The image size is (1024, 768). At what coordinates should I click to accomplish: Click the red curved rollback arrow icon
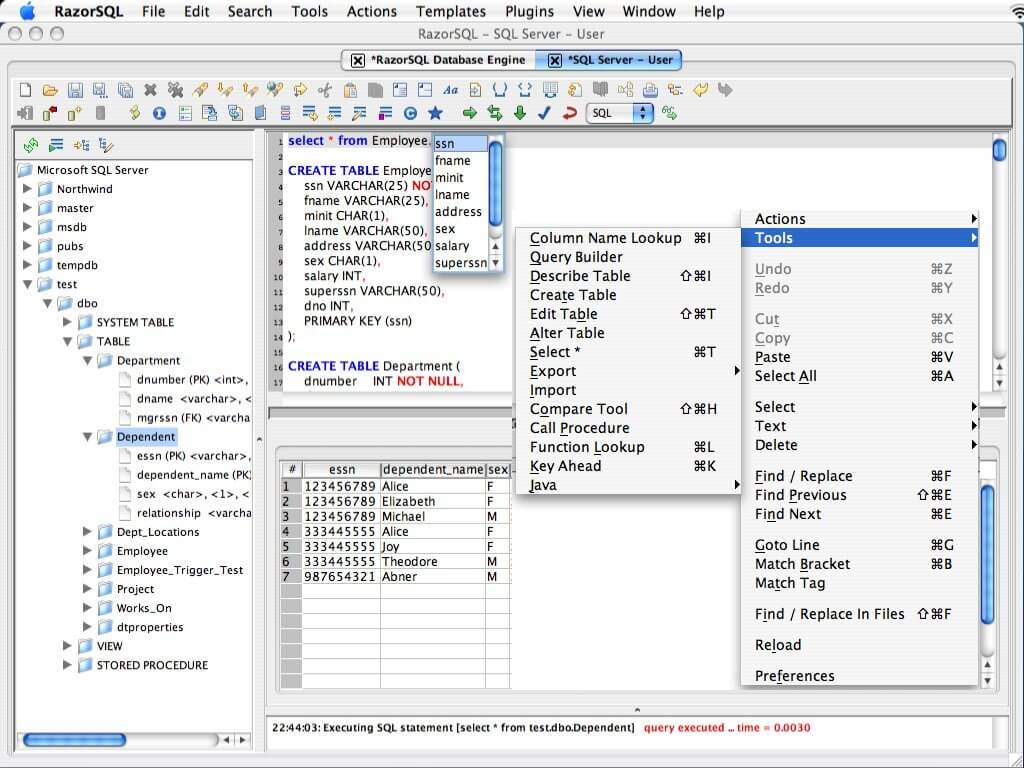tap(569, 114)
